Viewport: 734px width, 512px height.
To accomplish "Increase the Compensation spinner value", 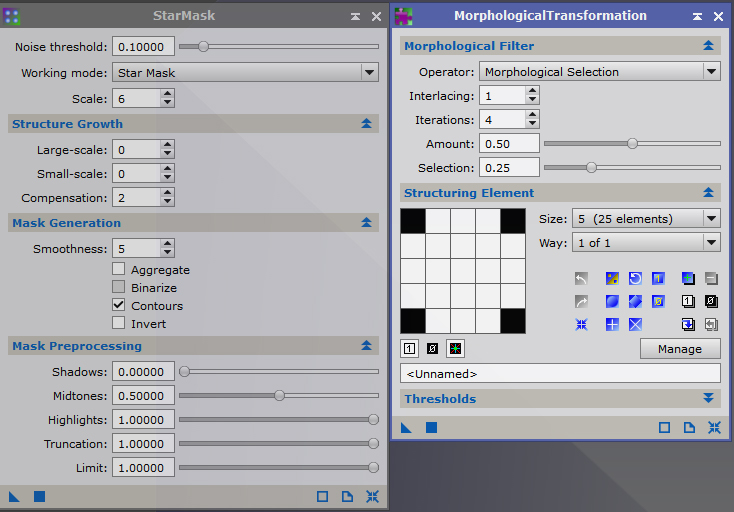I will tap(168, 193).
